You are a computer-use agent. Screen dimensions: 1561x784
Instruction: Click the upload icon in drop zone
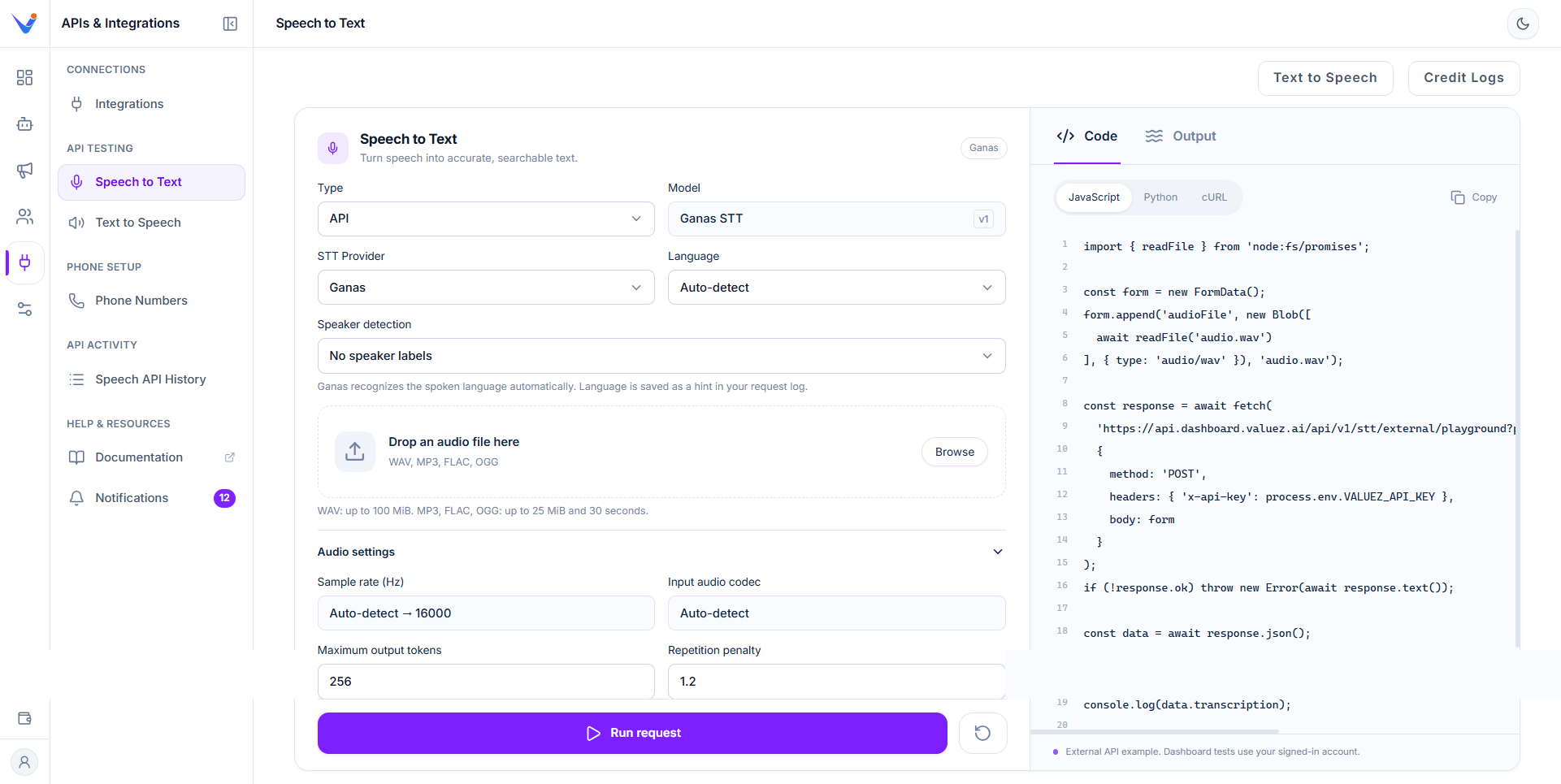point(355,452)
